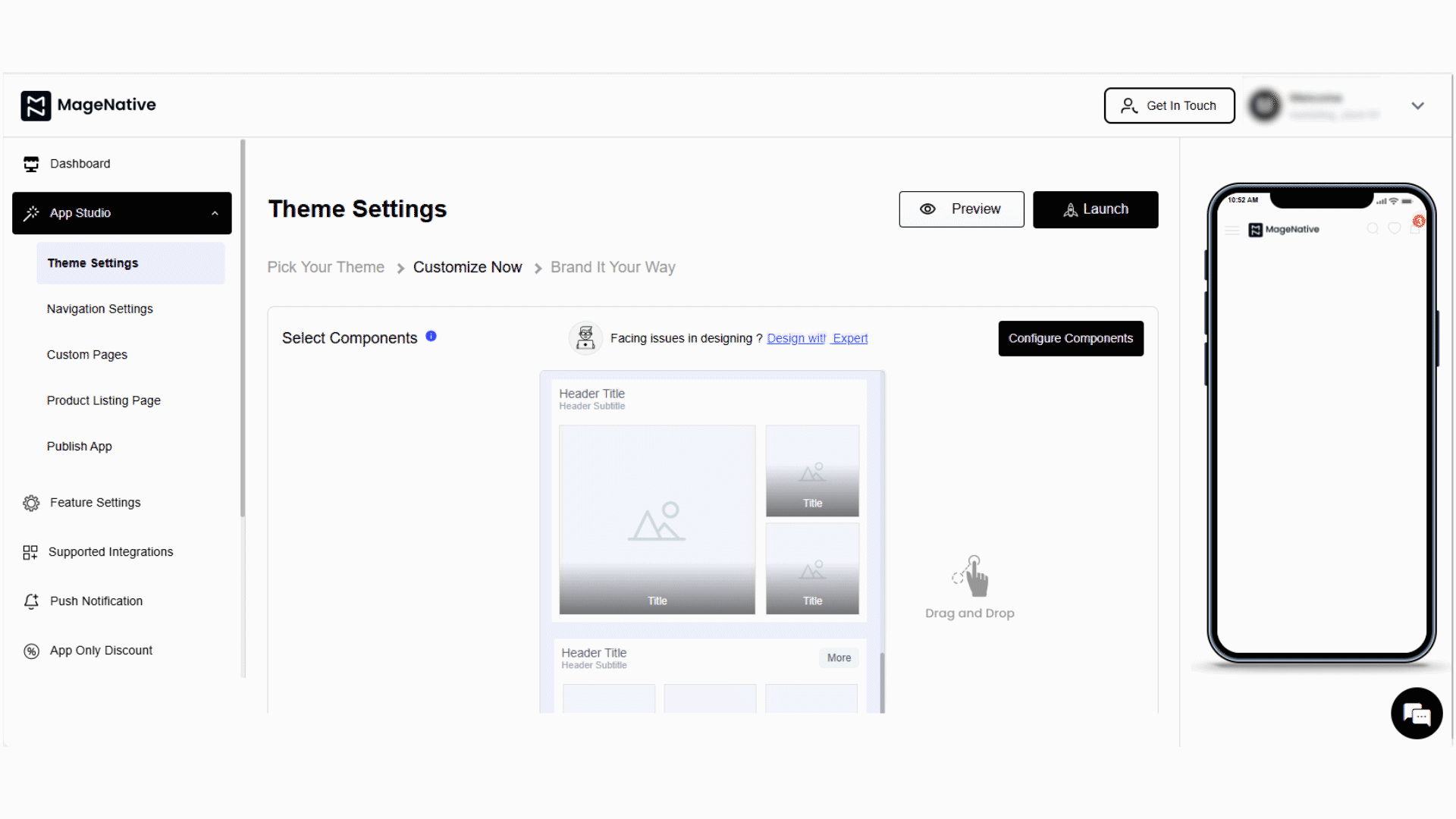Go to the Pick Your Theme step
Image resolution: width=1456 pixels, height=819 pixels.
click(x=325, y=267)
